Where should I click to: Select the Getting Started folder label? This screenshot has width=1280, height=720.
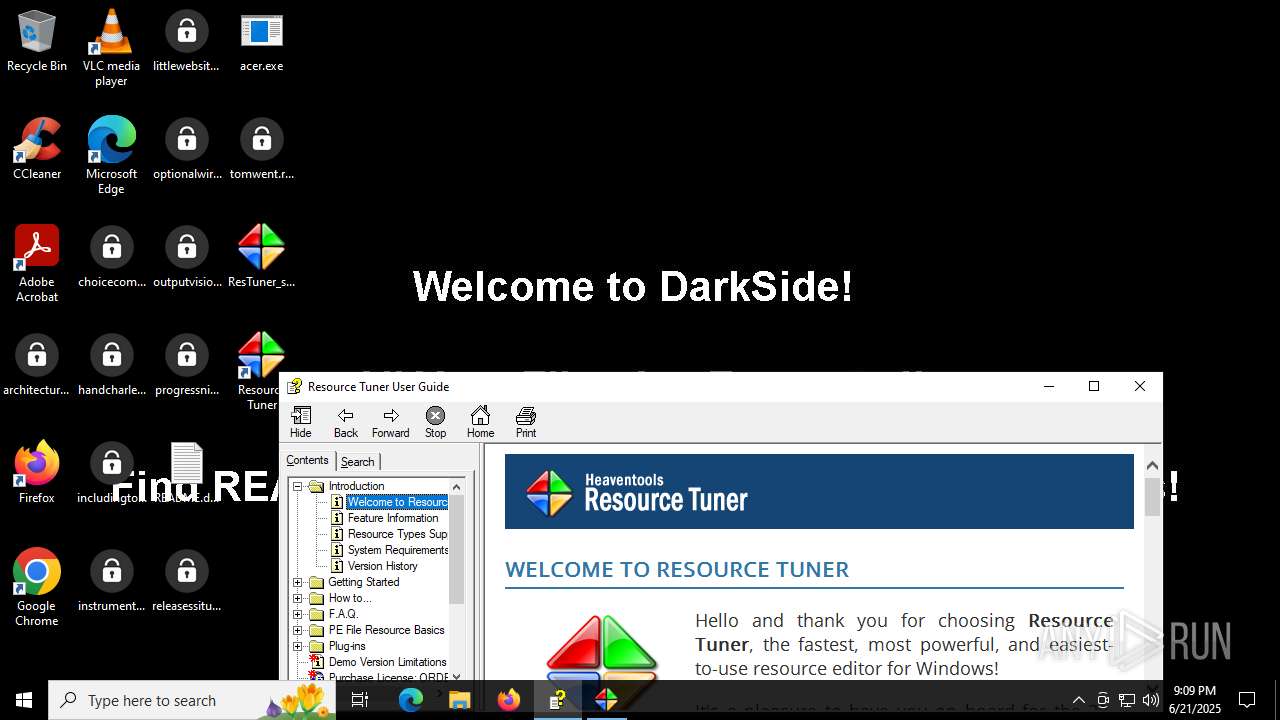[364, 582]
